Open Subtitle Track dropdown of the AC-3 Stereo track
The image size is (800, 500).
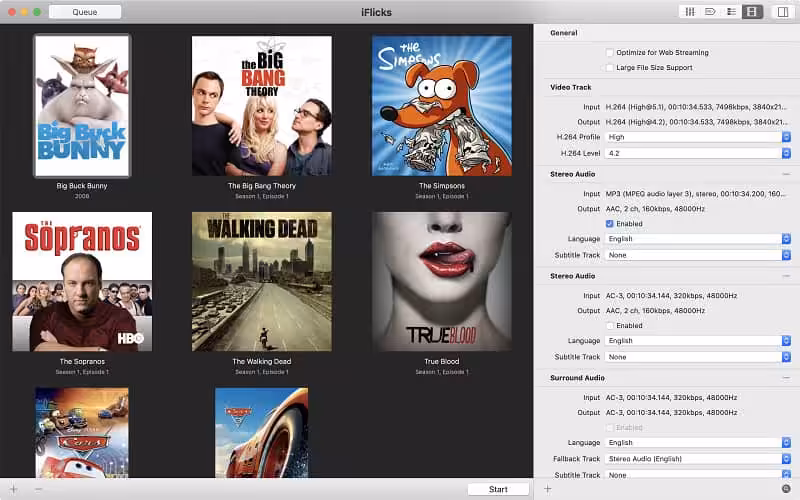[x=697, y=357]
